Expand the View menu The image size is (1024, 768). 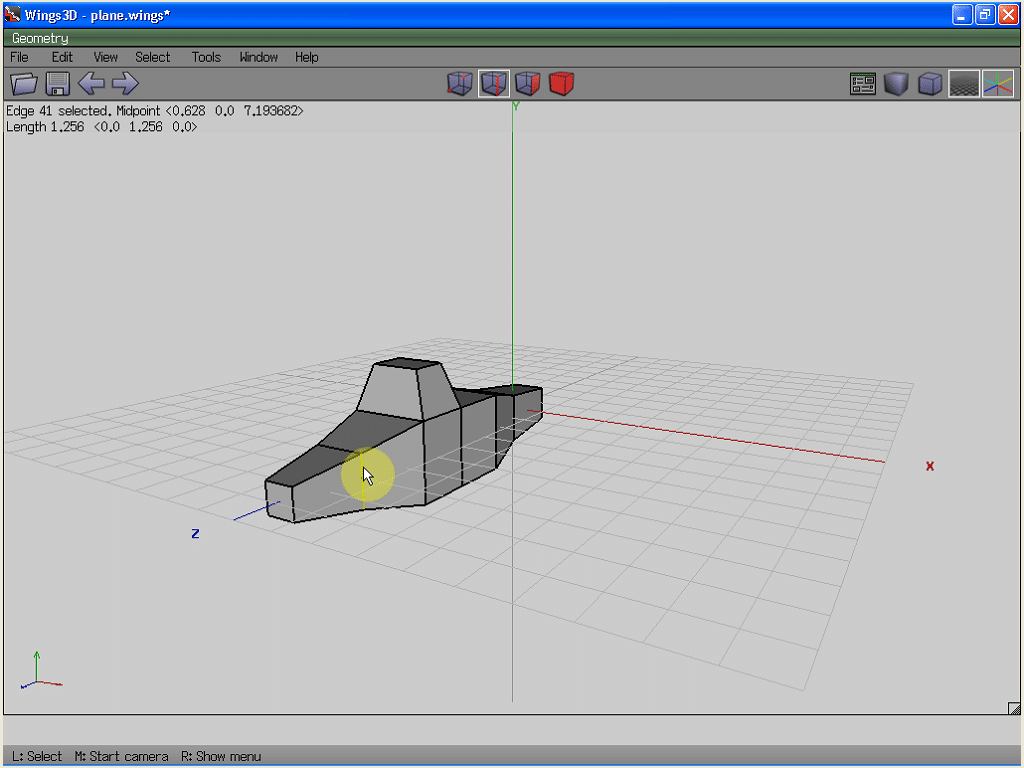tap(105, 57)
